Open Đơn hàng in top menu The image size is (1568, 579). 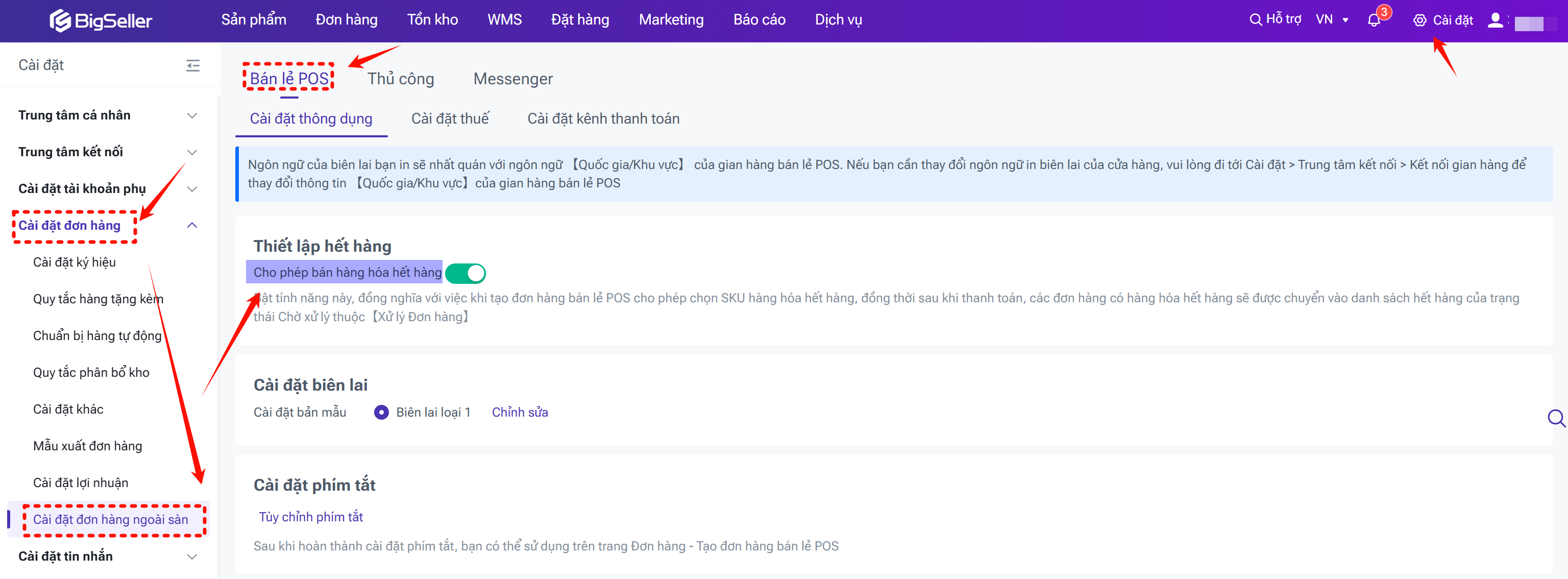point(347,20)
